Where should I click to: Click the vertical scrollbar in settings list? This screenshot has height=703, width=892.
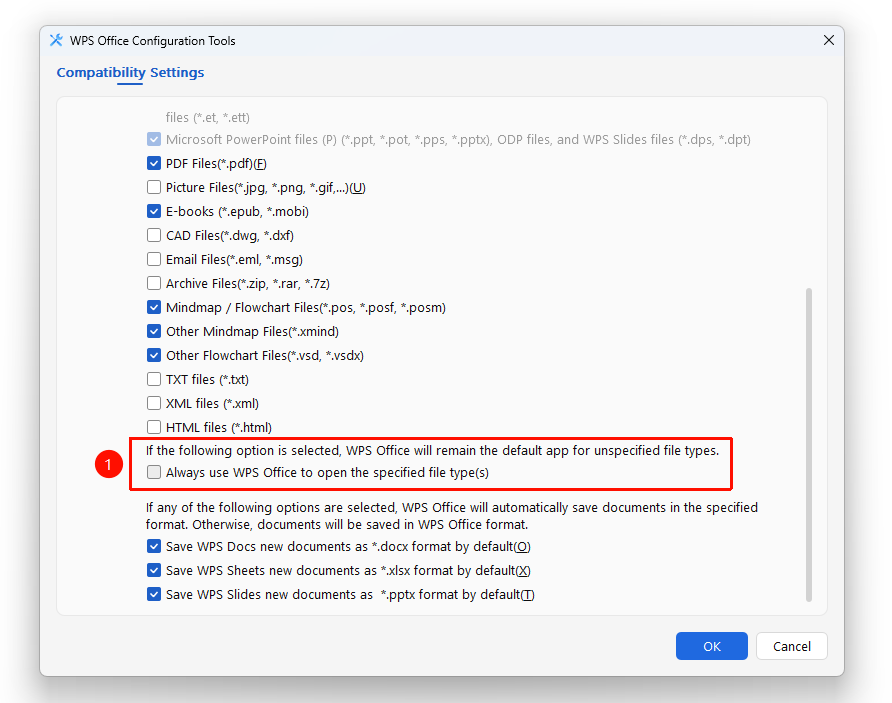point(809,445)
